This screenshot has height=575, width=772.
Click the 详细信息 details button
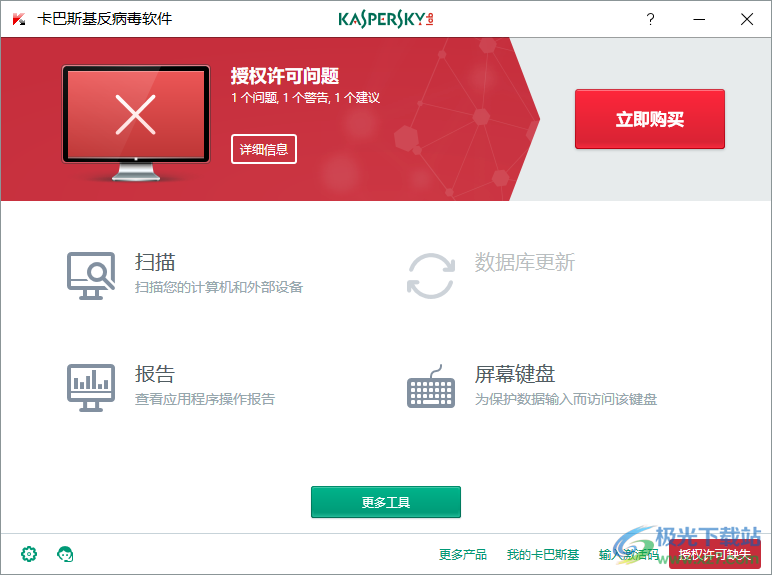(264, 149)
